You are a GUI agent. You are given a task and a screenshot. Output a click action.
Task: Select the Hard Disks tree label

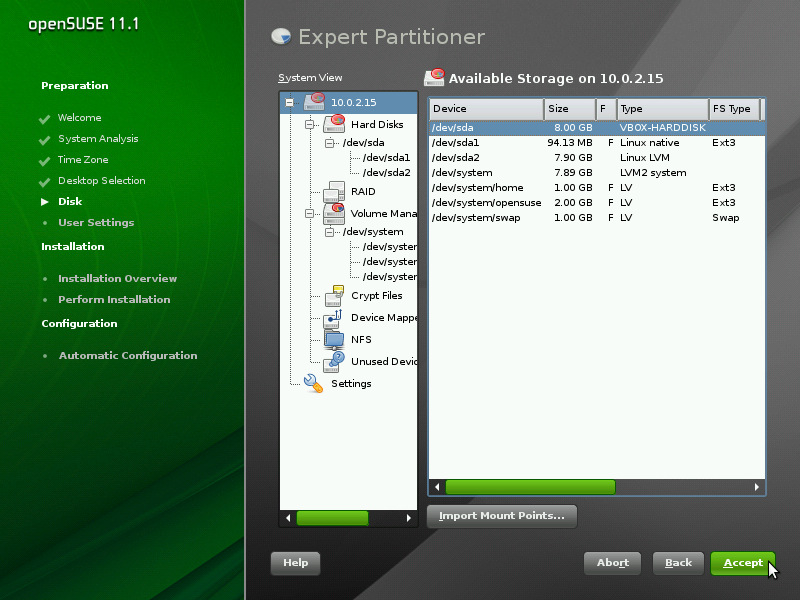click(377, 124)
